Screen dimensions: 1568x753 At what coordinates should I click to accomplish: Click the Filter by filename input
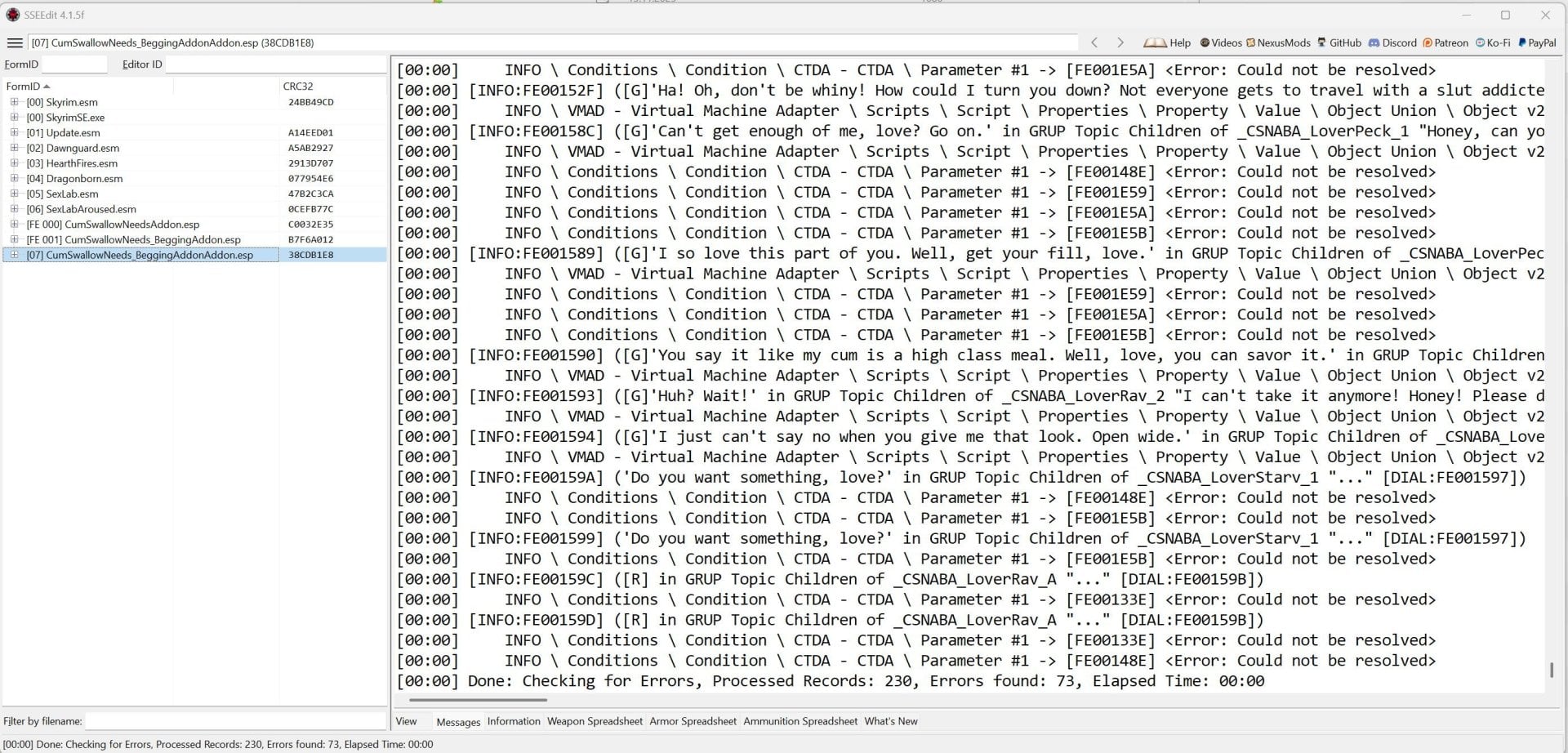[x=235, y=721]
